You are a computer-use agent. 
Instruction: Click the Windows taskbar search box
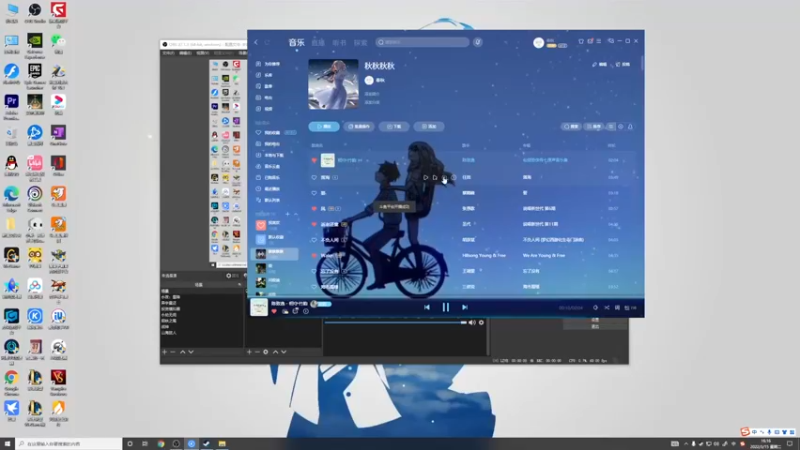click(68, 444)
